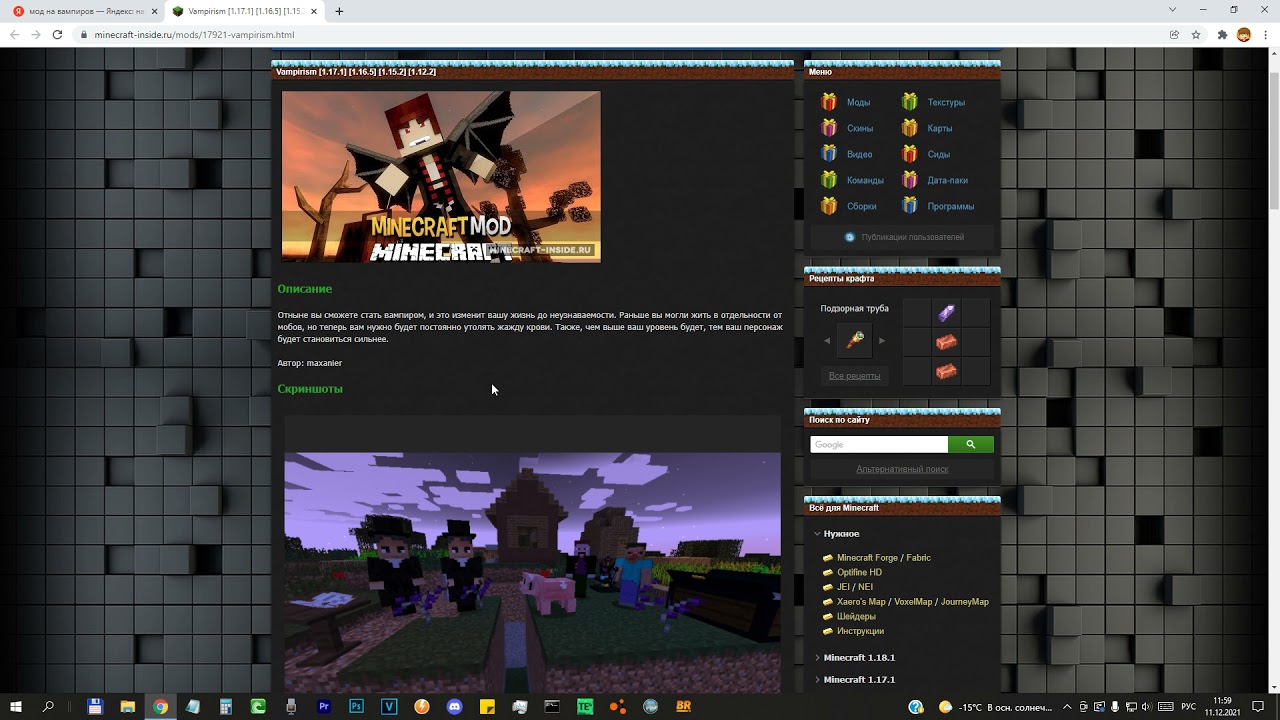The image size is (1280, 720).
Task: Open Chrome three-dot menu
Action: 1266,34
